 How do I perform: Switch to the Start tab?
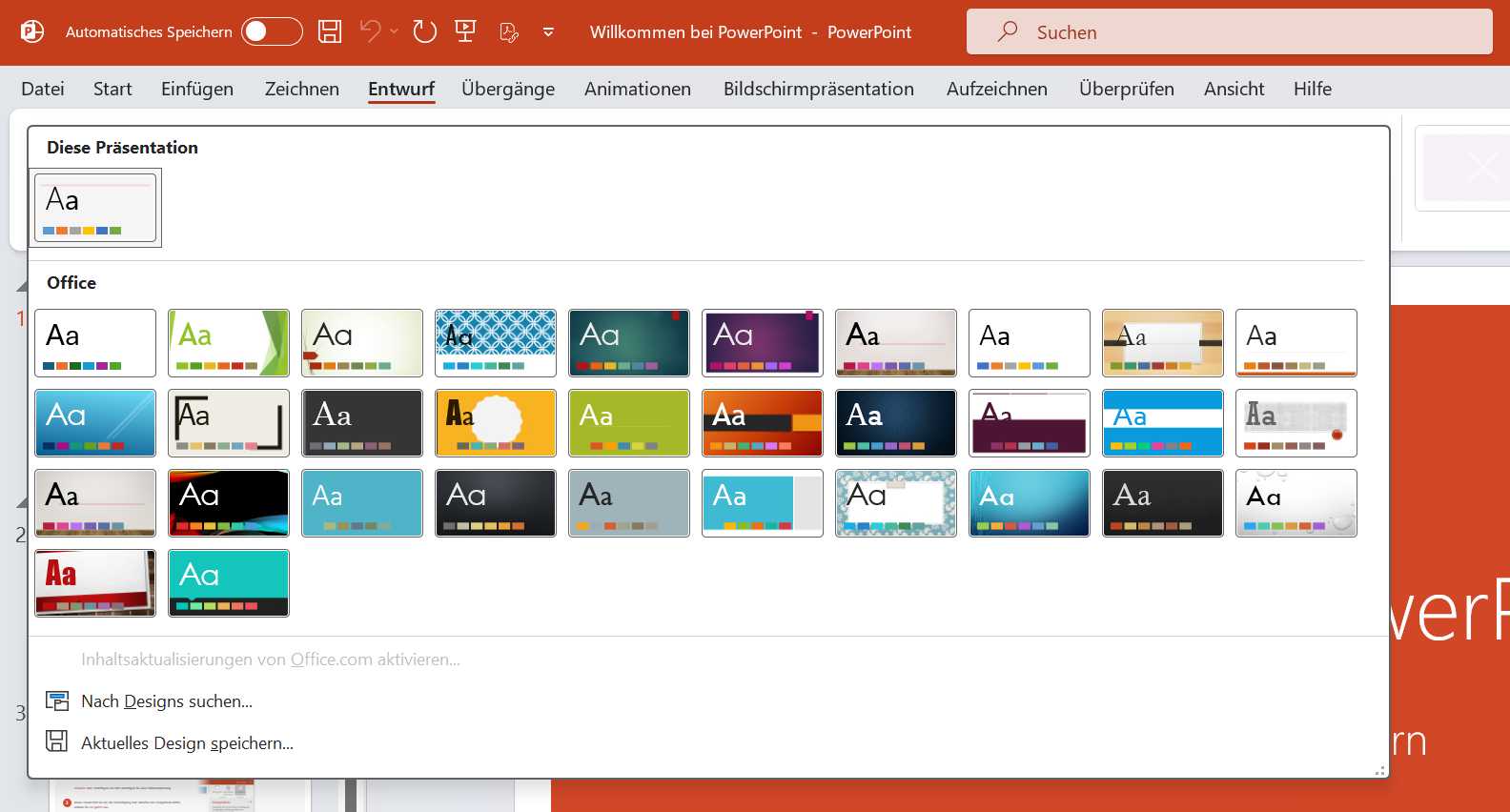tap(112, 89)
